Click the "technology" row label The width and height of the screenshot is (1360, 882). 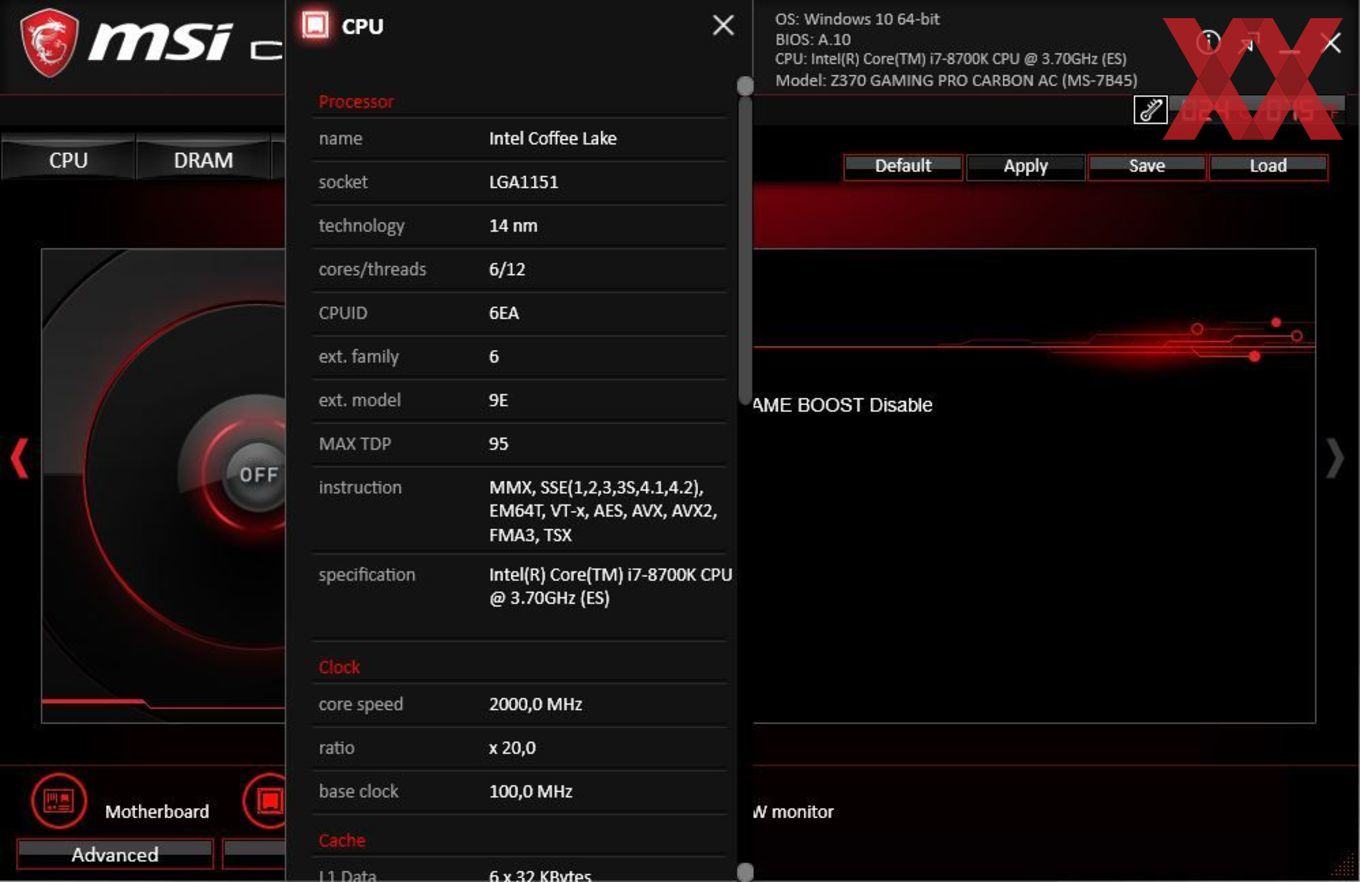[361, 225]
